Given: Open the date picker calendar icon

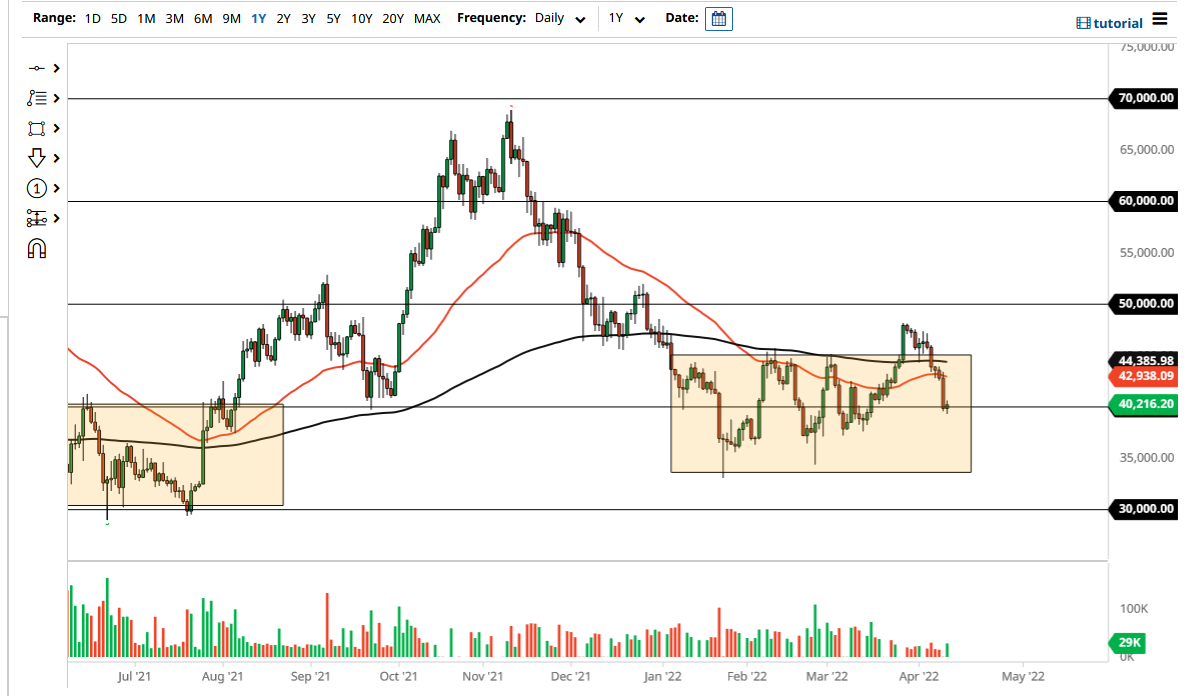Looking at the screenshot, I should pos(718,18).
